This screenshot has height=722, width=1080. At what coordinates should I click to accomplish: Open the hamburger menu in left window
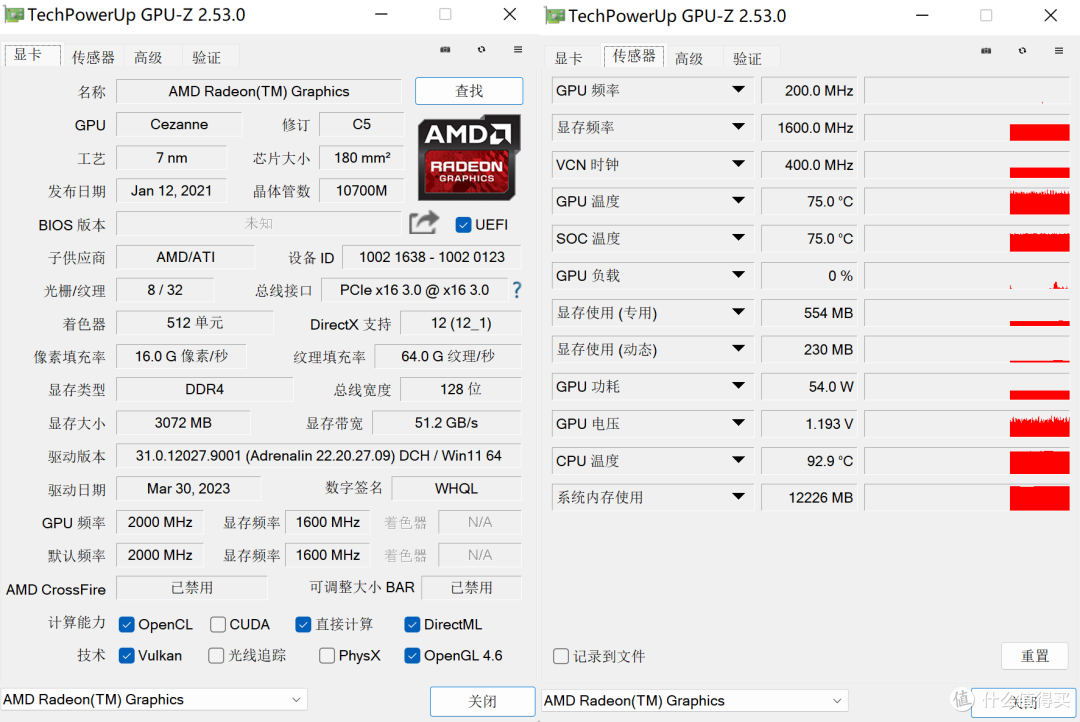tap(518, 50)
